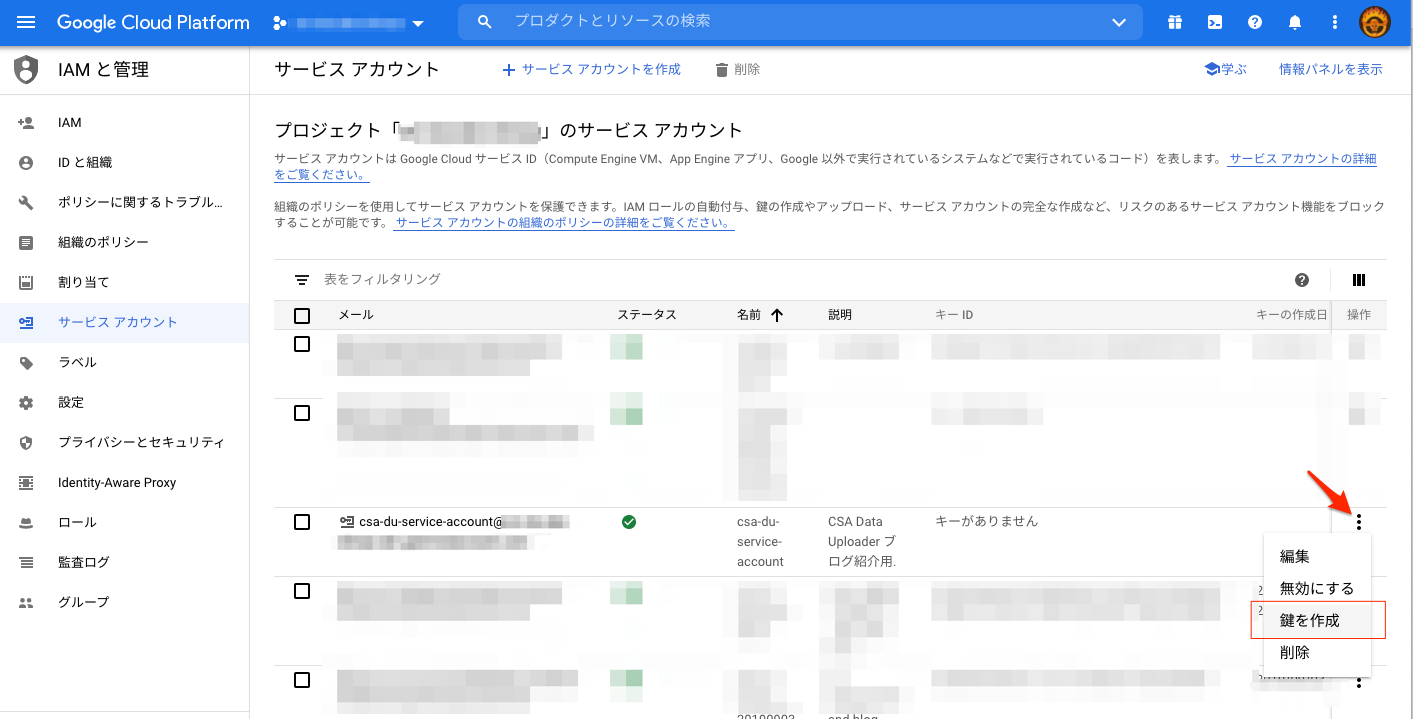Open ID と組織 sidebar item

[124, 162]
